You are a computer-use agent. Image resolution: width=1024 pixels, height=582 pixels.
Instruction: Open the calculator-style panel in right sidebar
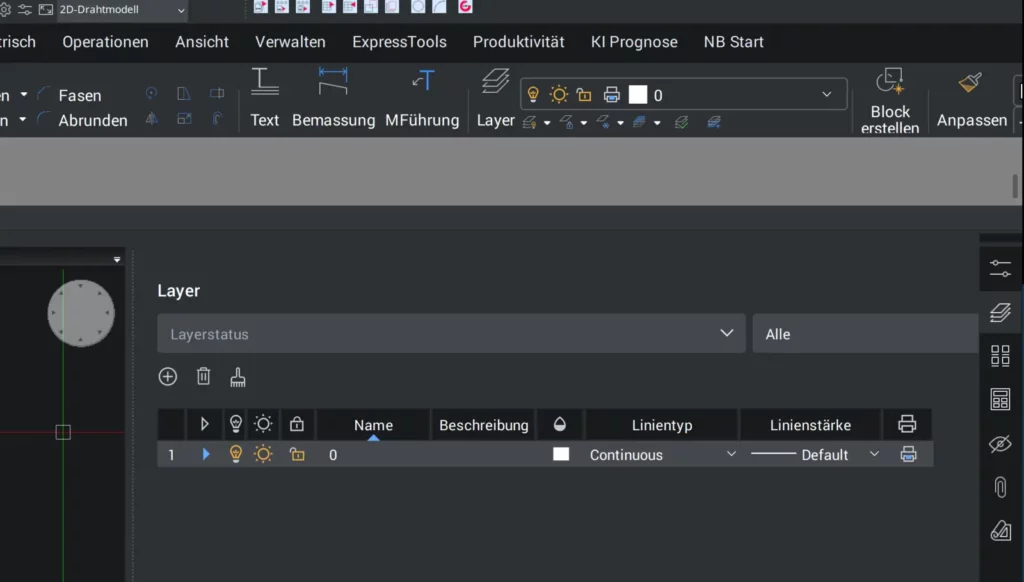pos(1000,399)
